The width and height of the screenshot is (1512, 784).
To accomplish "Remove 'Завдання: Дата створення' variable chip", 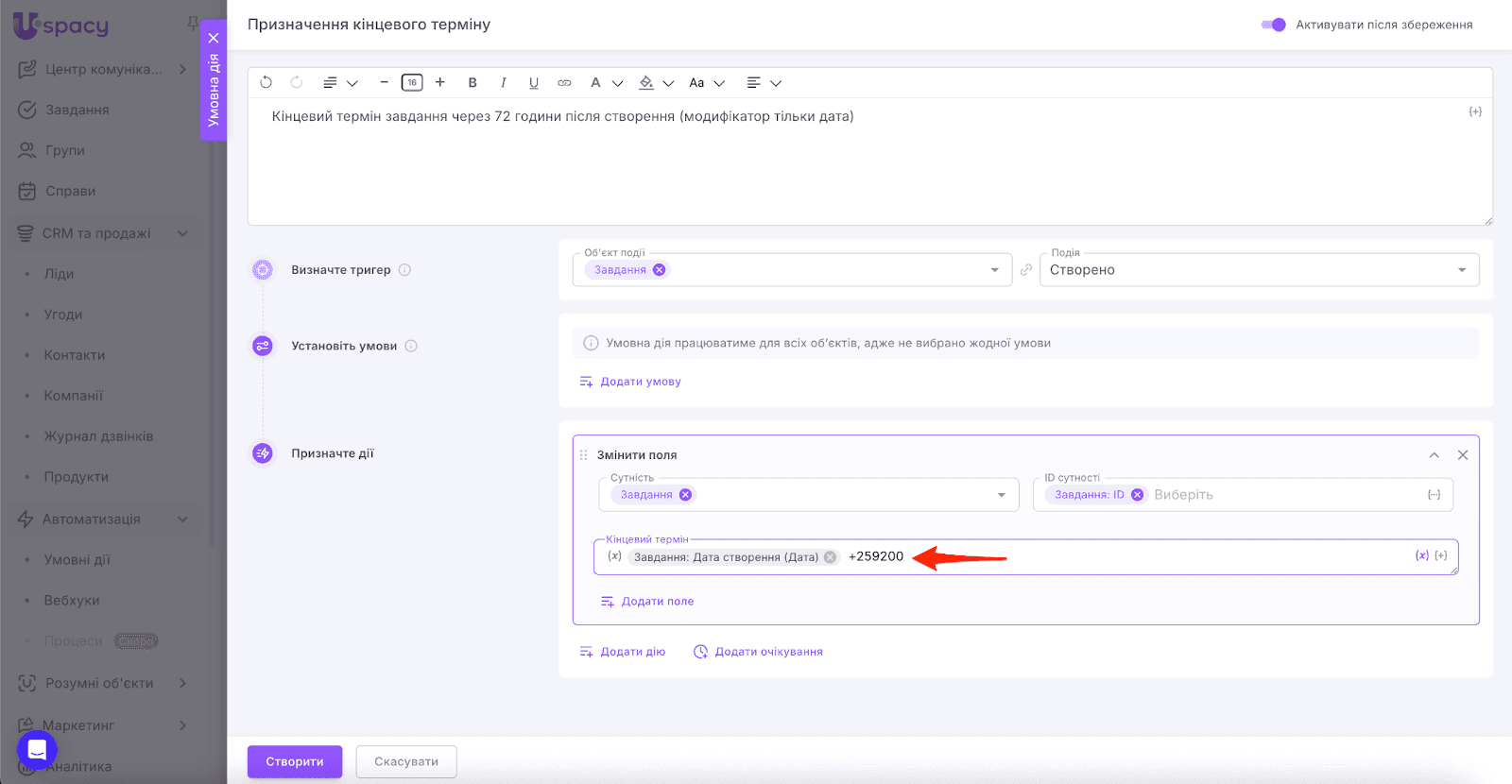I will pyautogui.click(x=830, y=557).
